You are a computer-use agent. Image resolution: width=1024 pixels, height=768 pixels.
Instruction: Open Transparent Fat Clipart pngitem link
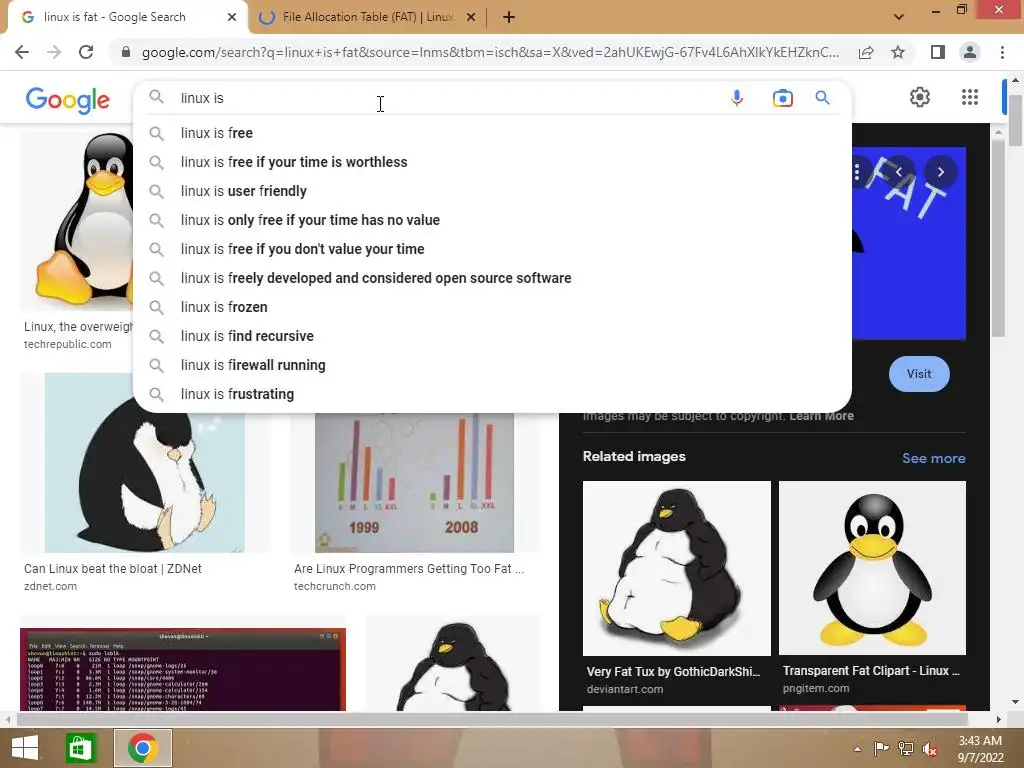coord(871,671)
